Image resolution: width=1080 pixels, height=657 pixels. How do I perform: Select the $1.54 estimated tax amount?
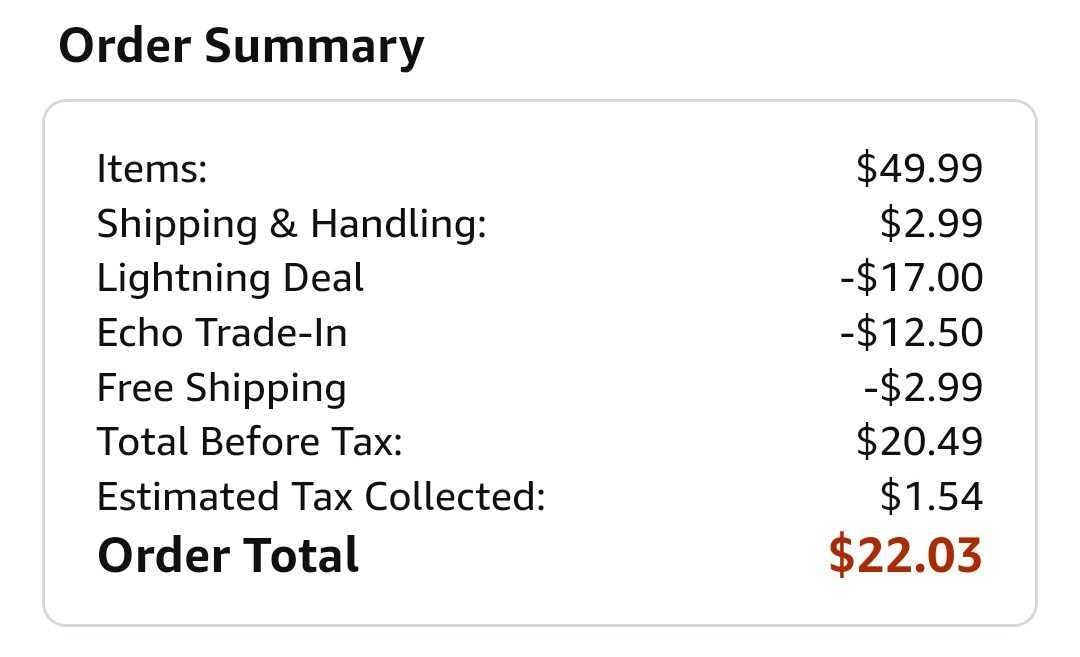(931, 496)
